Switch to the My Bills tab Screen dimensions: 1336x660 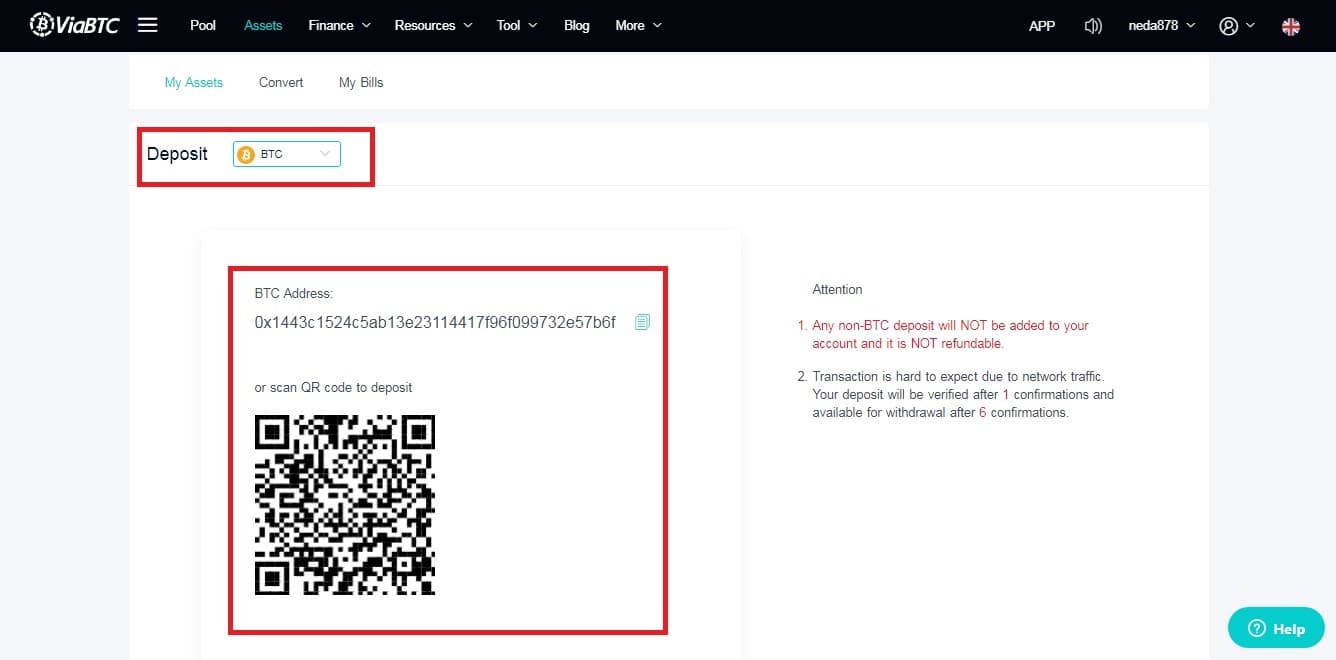tap(361, 82)
